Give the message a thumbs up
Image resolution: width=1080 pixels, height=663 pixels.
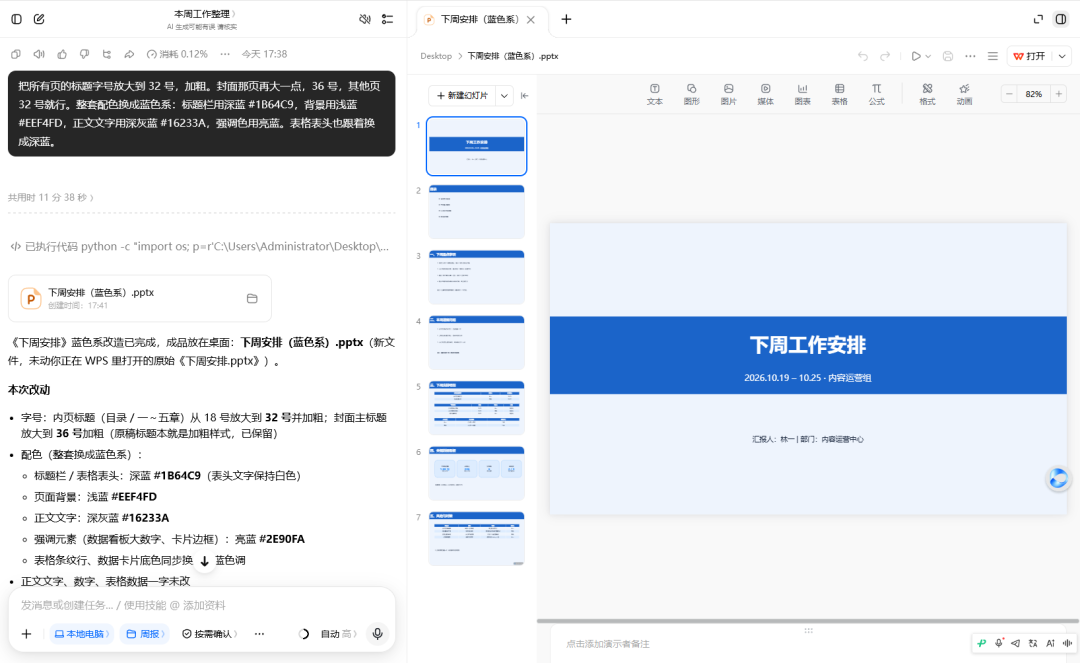click(x=62, y=54)
